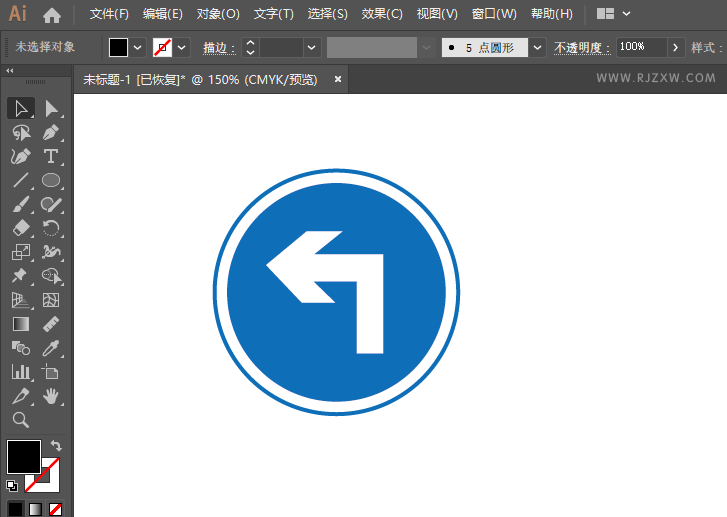The image size is (727, 517).
Task: Choose the Perspective Grid tool
Action: click(x=20, y=300)
